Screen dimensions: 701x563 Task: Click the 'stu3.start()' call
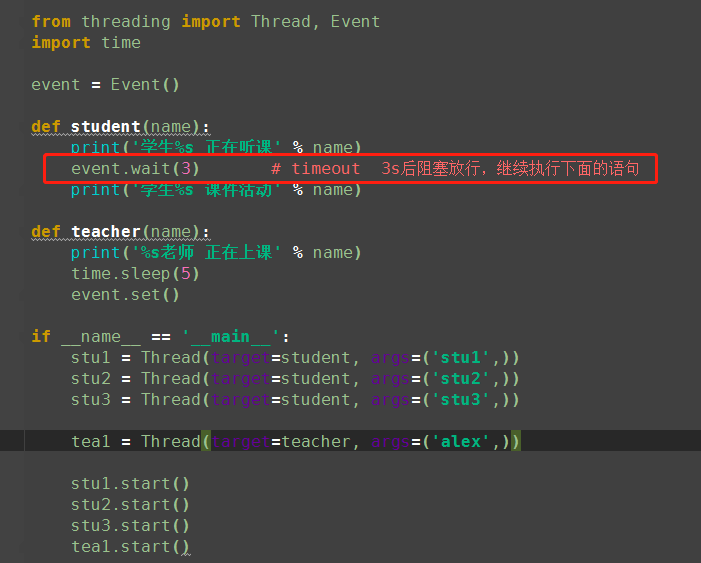pos(130,525)
